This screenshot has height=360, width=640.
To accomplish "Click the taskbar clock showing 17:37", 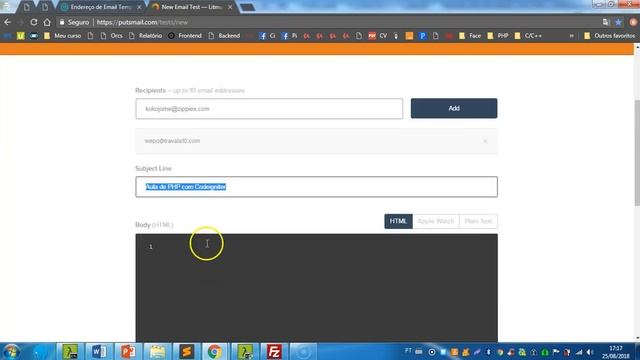I will coord(616,352).
